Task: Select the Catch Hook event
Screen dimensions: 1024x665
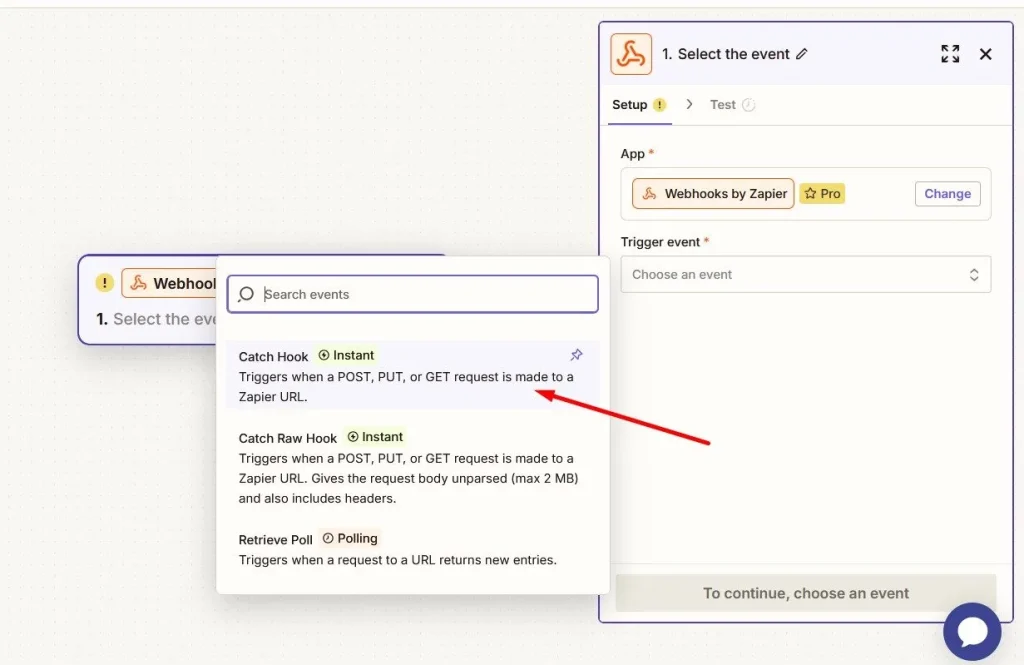Action: pyautogui.click(x=412, y=376)
